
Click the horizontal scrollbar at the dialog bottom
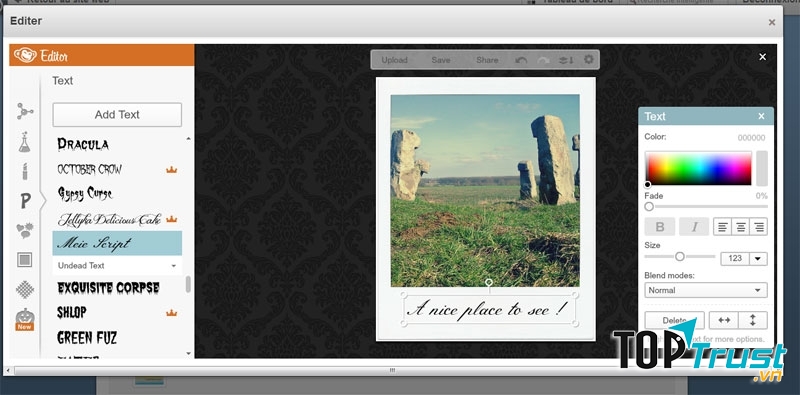tap(392, 370)
